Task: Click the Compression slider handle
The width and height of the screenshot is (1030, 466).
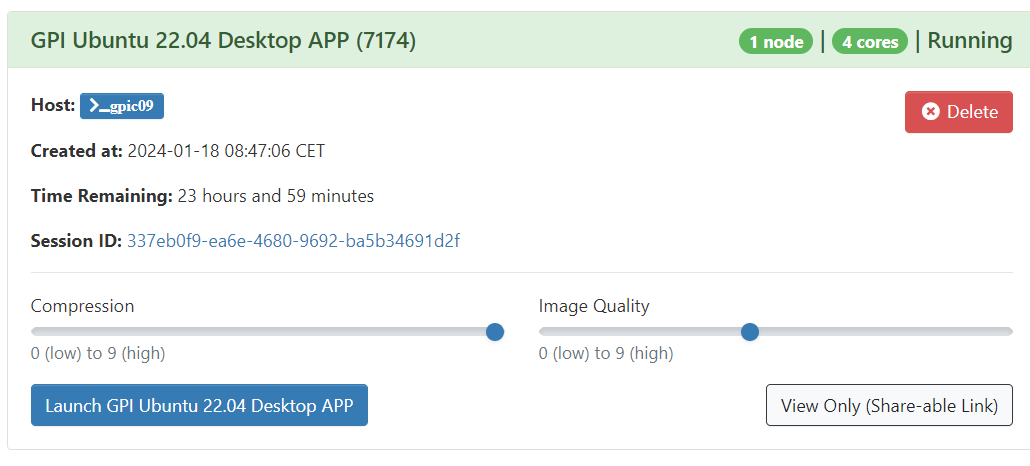Action: 494,332
